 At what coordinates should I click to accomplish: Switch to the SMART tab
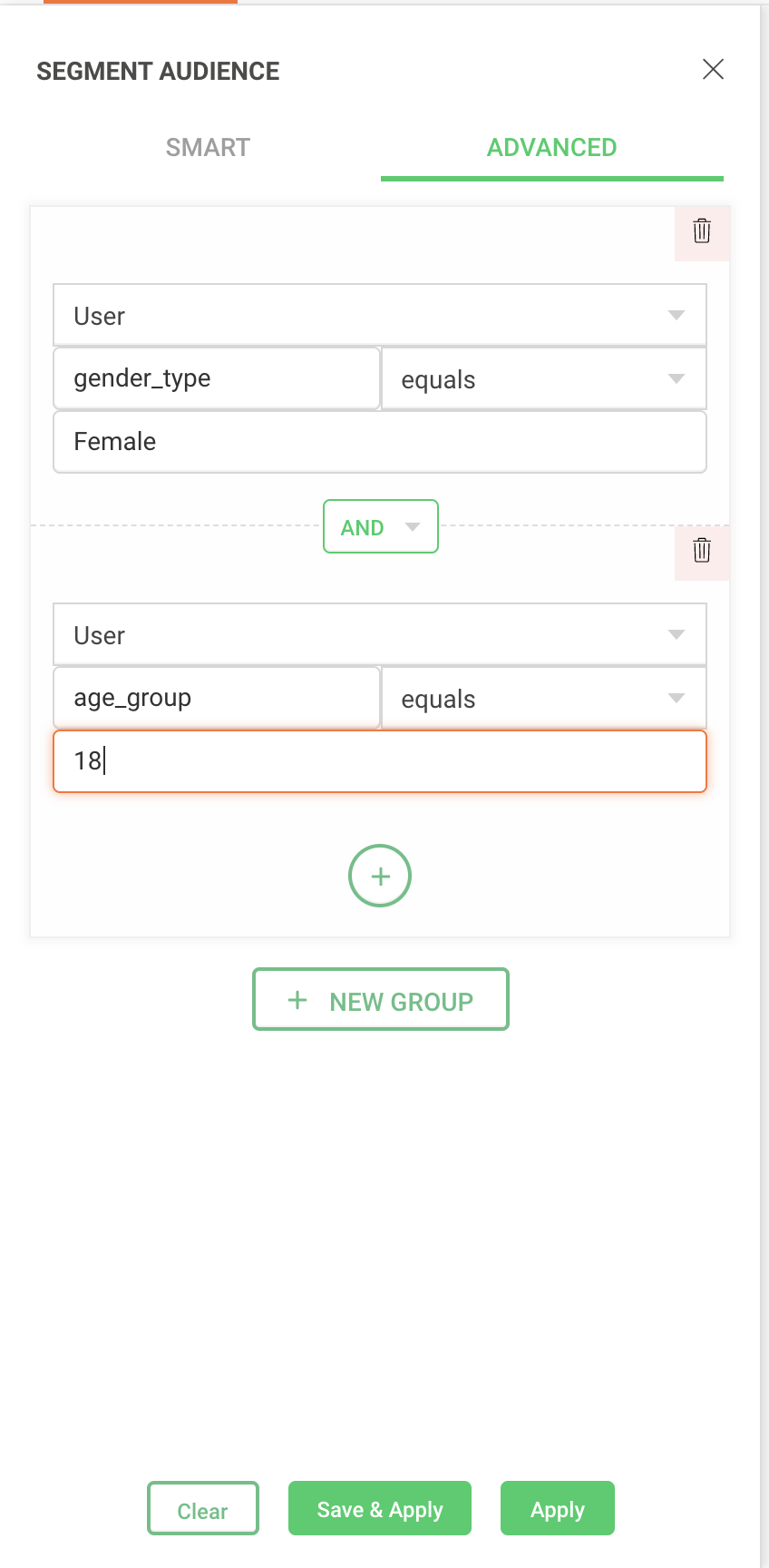click(x=208, y=147)
